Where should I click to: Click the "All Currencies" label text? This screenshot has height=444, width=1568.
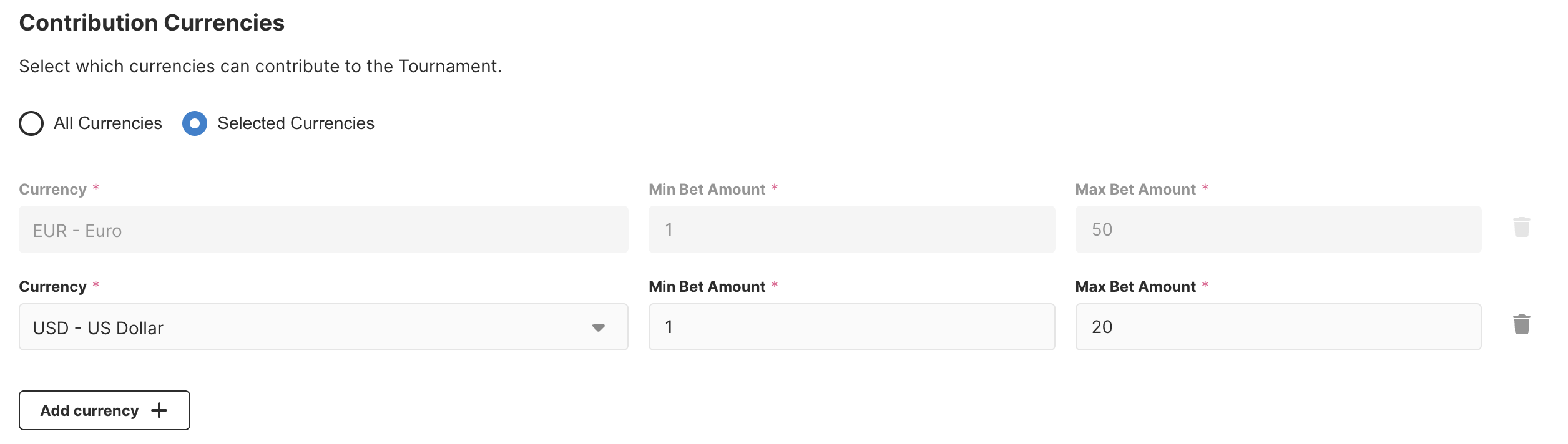(107, 123)
